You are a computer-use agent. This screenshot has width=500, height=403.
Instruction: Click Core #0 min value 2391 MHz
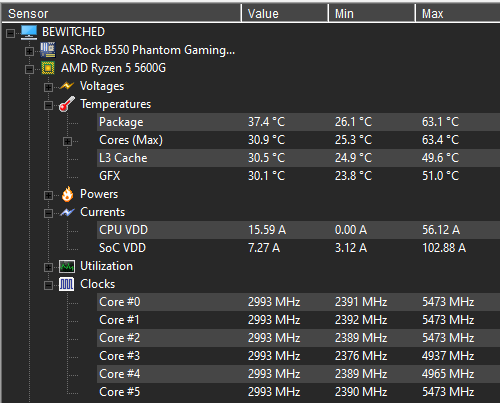point(361,302)
